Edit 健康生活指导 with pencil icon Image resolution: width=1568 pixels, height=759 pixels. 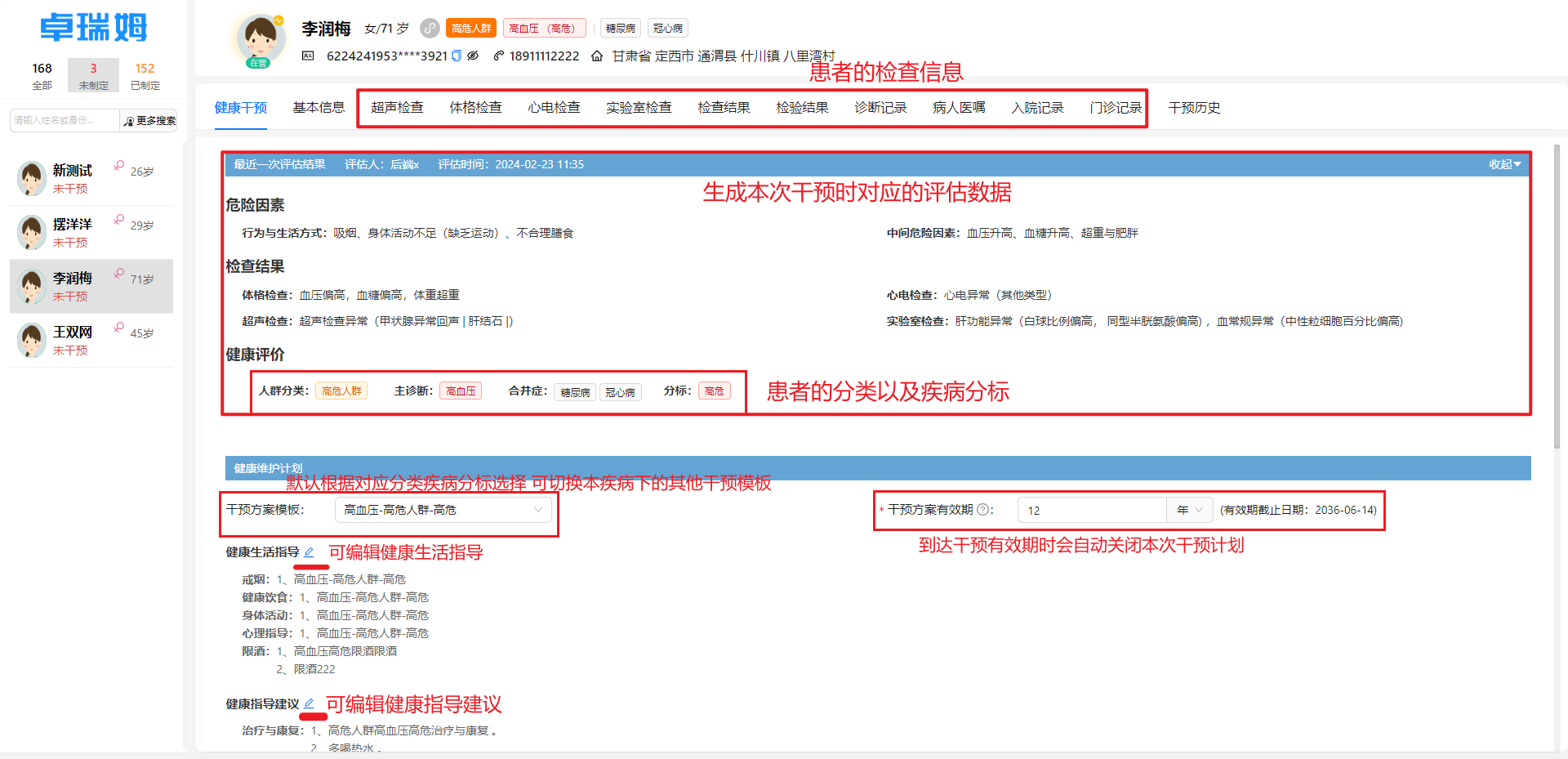tap(309, 552)
